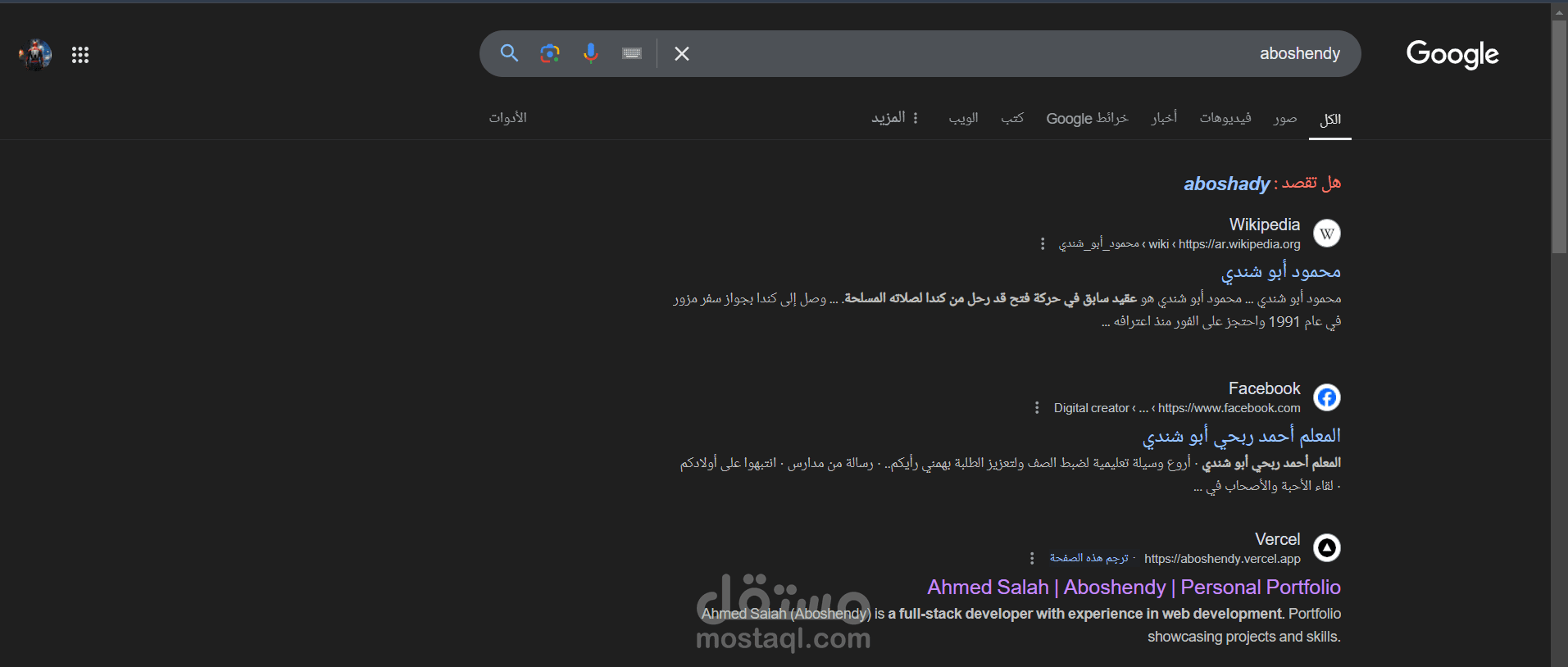Viewport: 1568px width, 667px height.
Task: Click the aboshendy.vercel.app URL
Action: click(x=1222, y=559)
